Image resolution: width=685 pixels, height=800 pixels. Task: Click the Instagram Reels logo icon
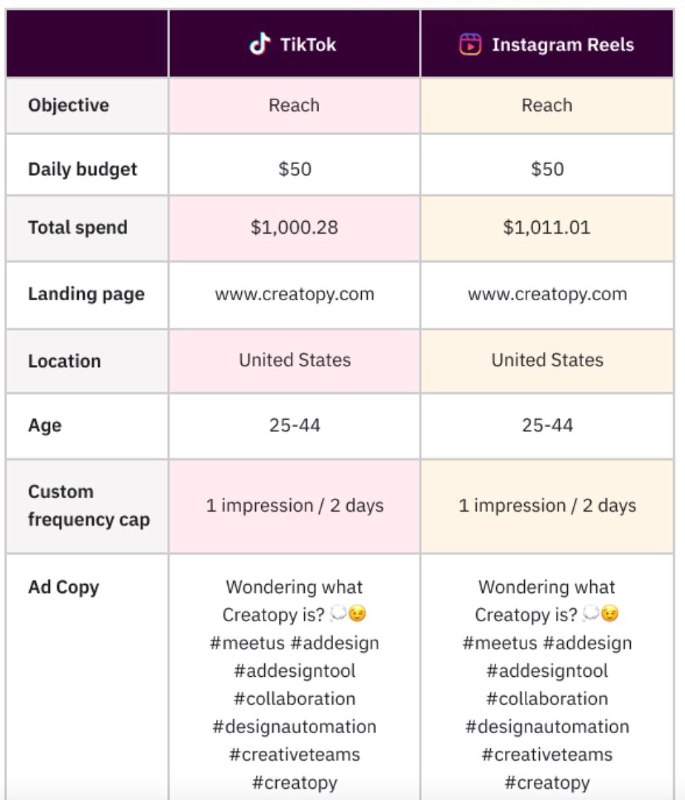tap(470, 44)
